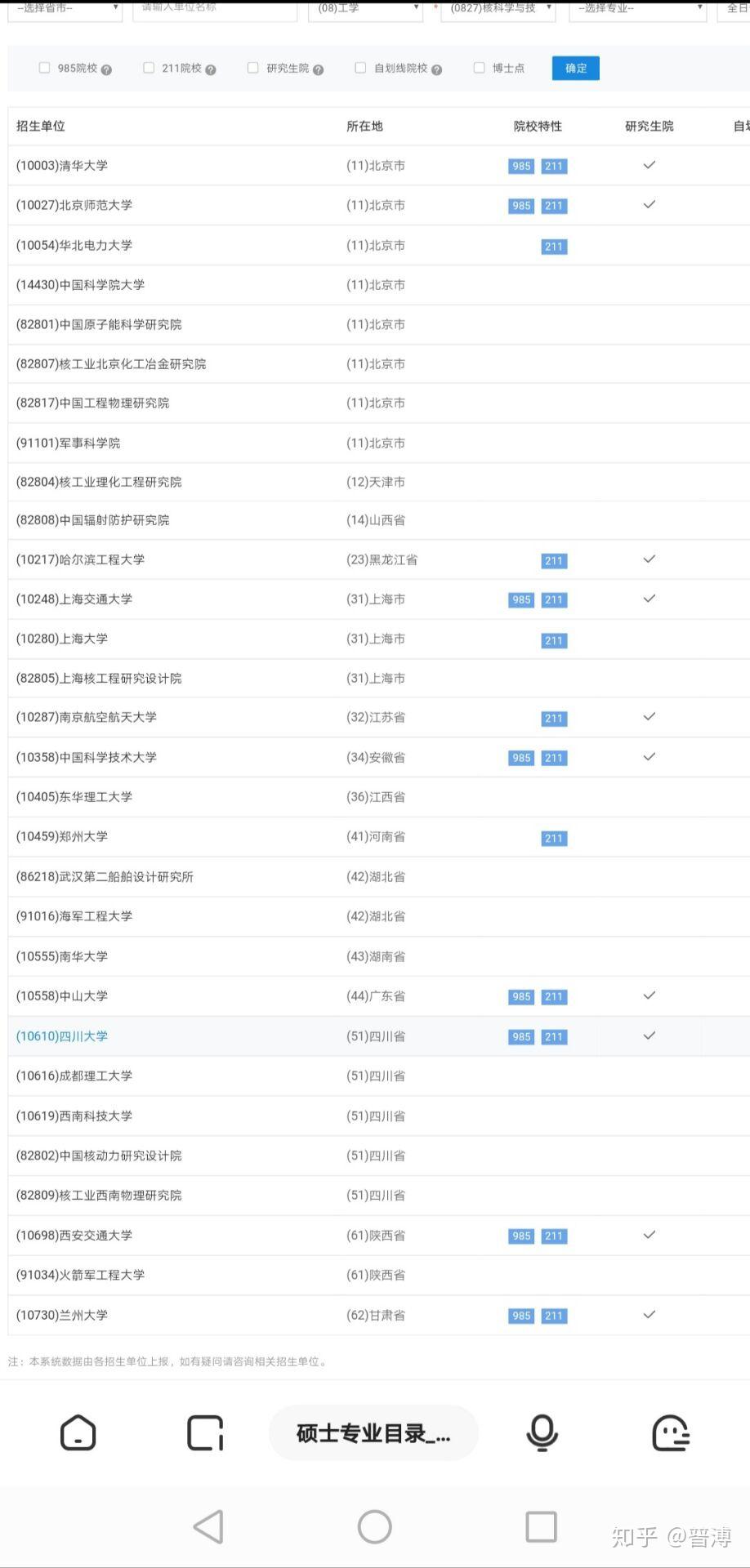The image size is (750, 1568).
Task: Open (14430)中国科学院大学 link
Action: pyautogui.click(x=80, y=285)
